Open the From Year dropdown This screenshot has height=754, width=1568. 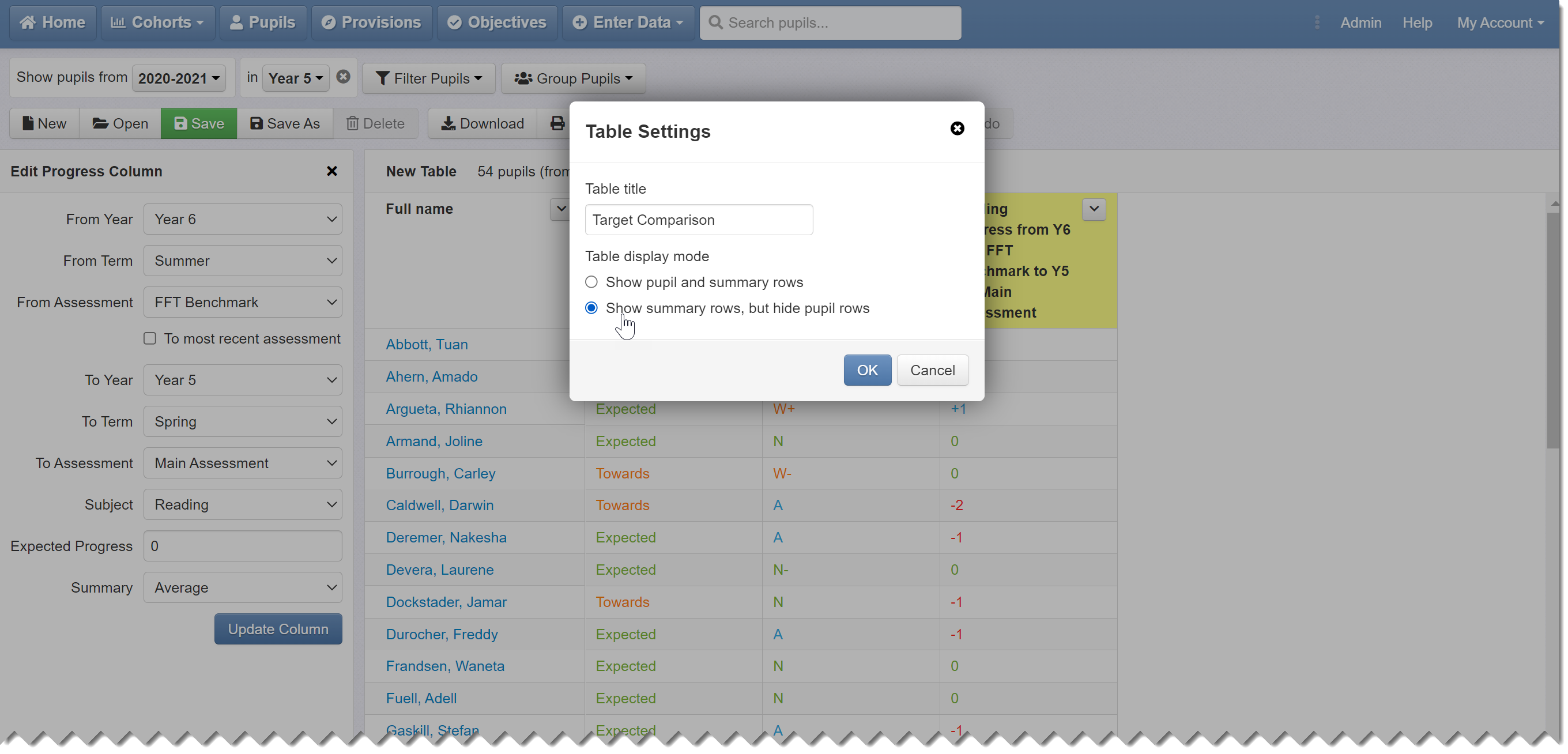pyautogui.click(x=243, y=219)
